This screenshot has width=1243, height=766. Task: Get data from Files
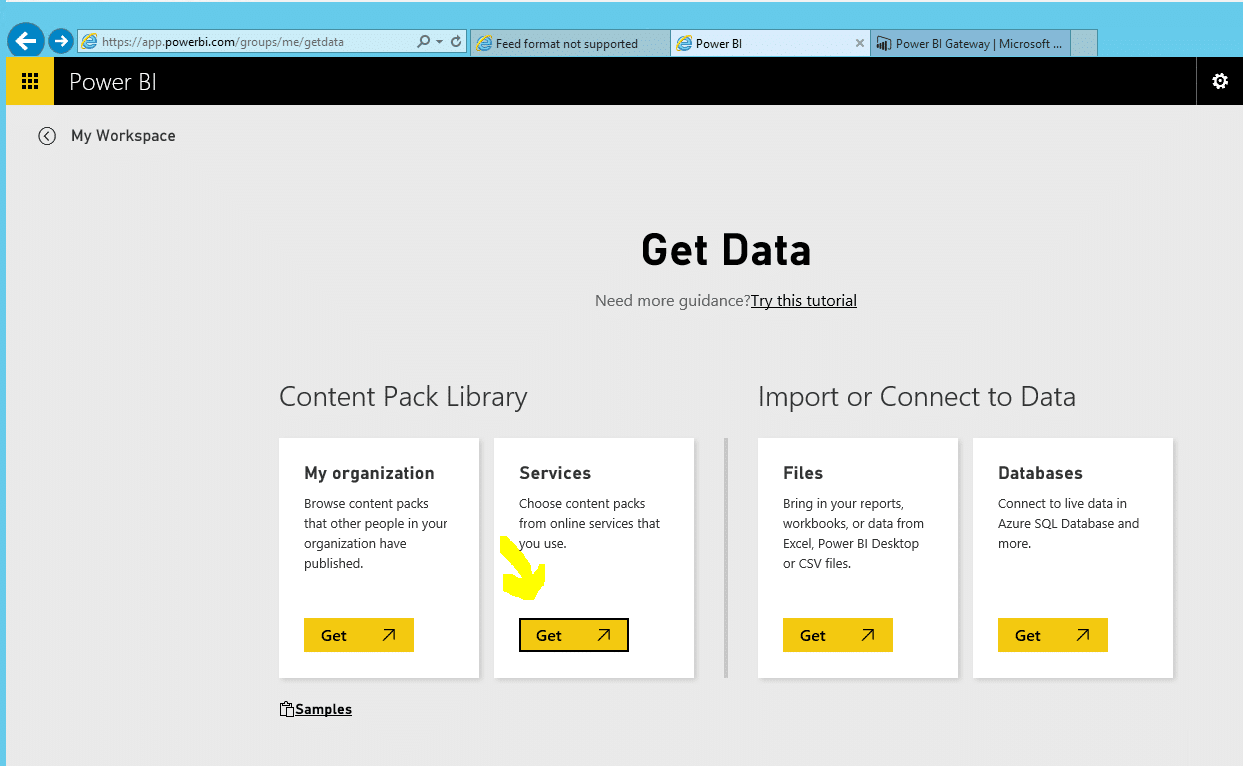837,634
